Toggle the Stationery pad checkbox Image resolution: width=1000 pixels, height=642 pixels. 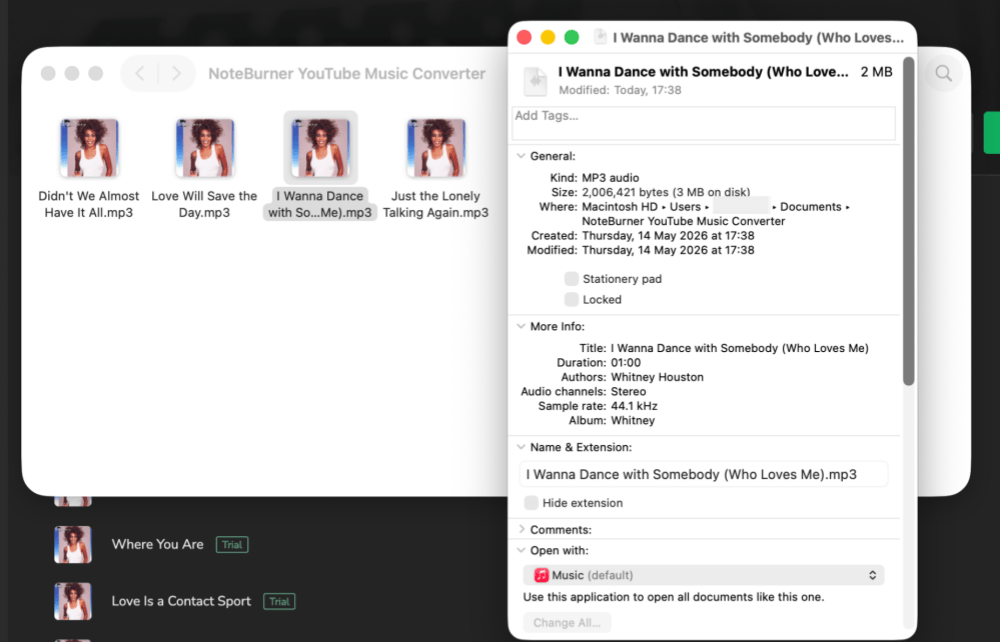[571, 279]
